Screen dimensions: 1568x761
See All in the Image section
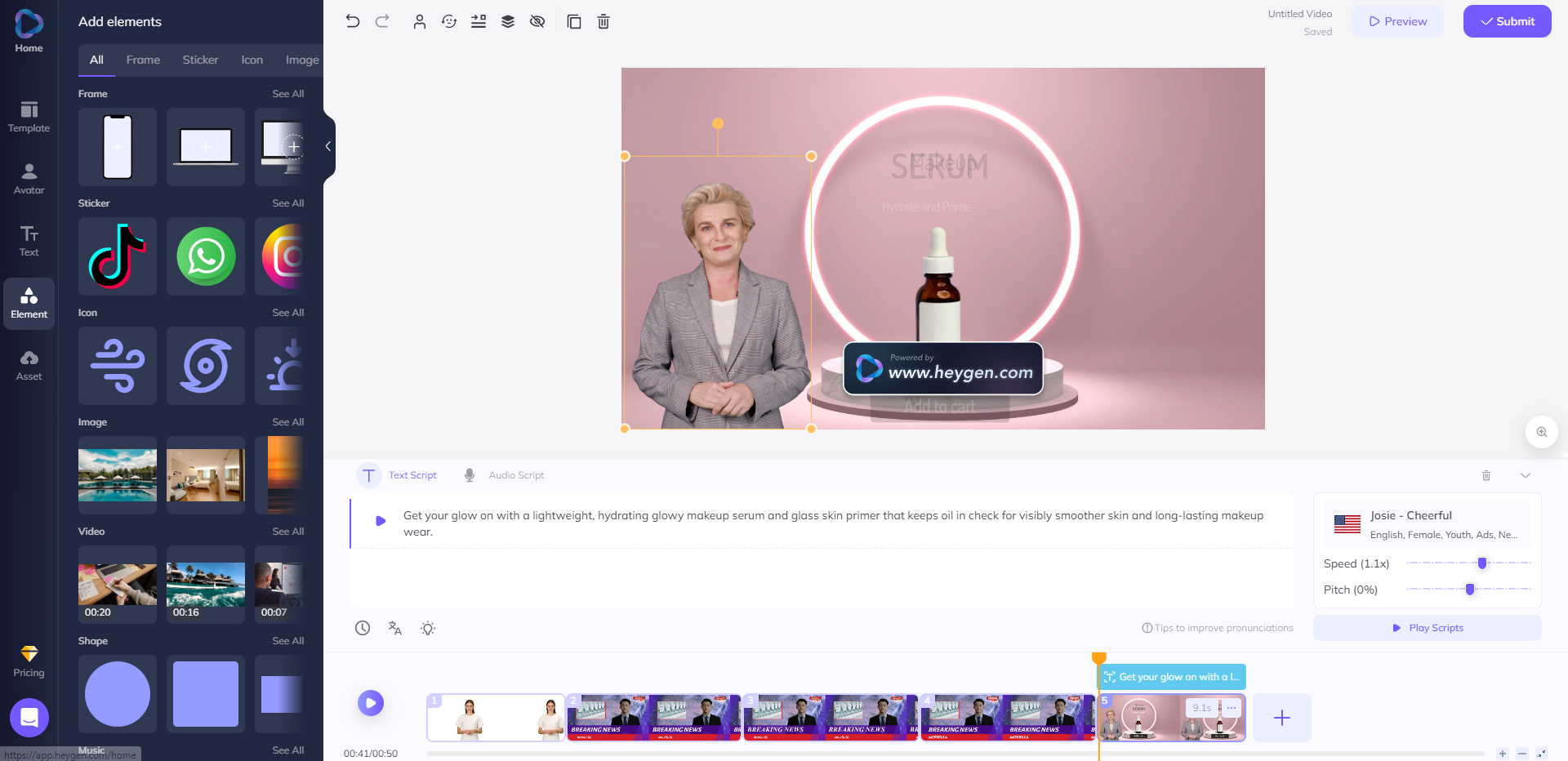[x=287, y=422]
